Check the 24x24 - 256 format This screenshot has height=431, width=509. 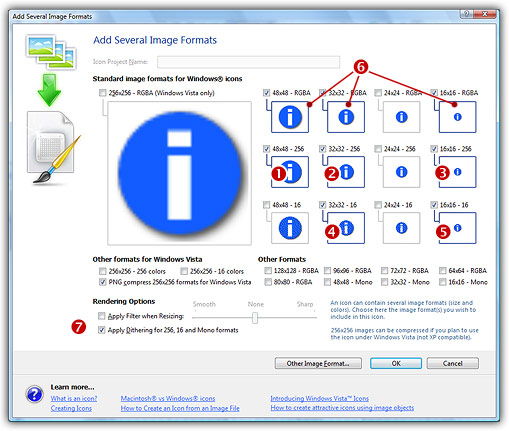point(378,149)
